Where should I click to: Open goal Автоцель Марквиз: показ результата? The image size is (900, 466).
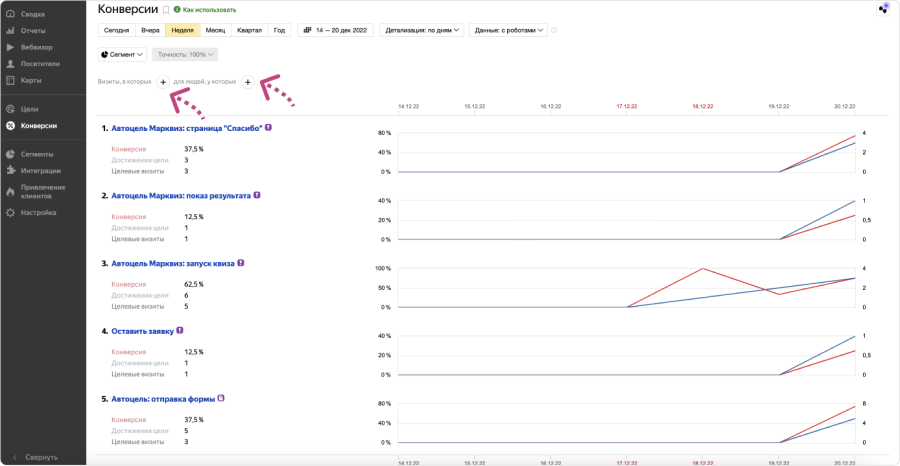181,196
